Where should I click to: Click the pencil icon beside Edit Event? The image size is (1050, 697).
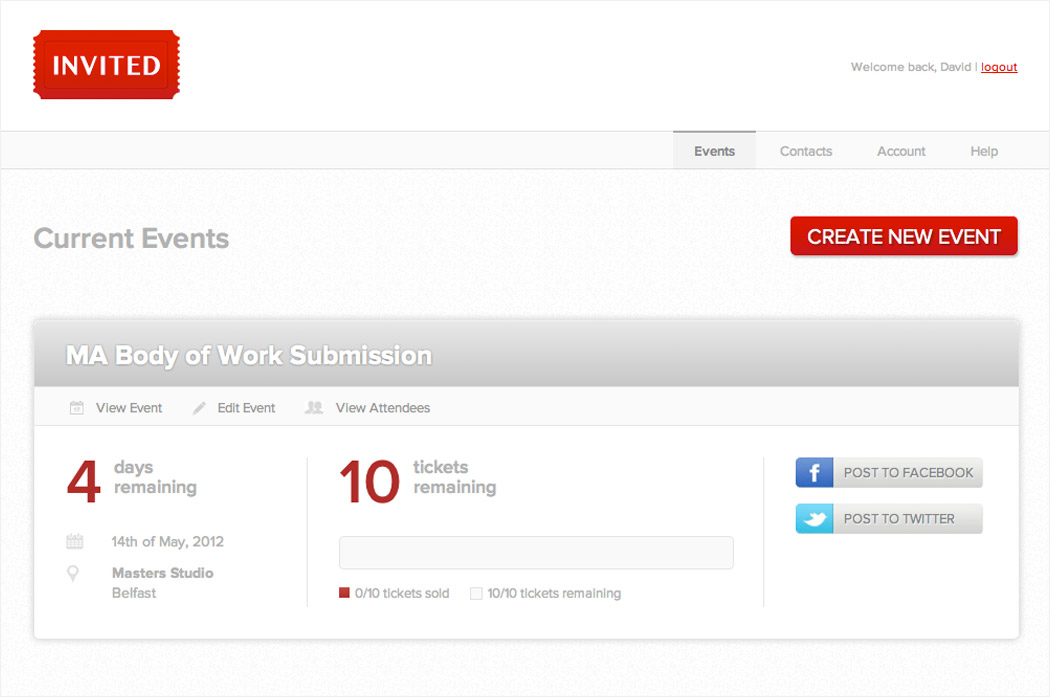pyautogui.click(x=200, y=408)
